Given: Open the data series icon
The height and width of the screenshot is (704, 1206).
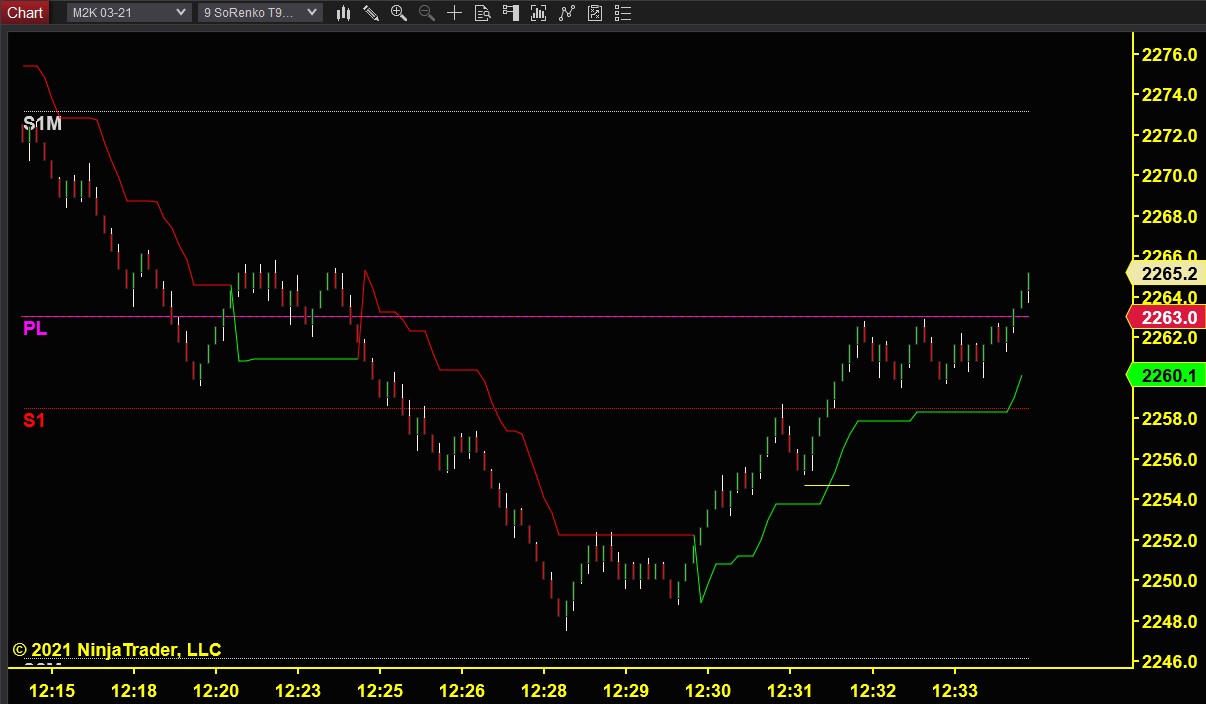Looking at the screenshot, I should pyautogui.click(x=539, y=12).
